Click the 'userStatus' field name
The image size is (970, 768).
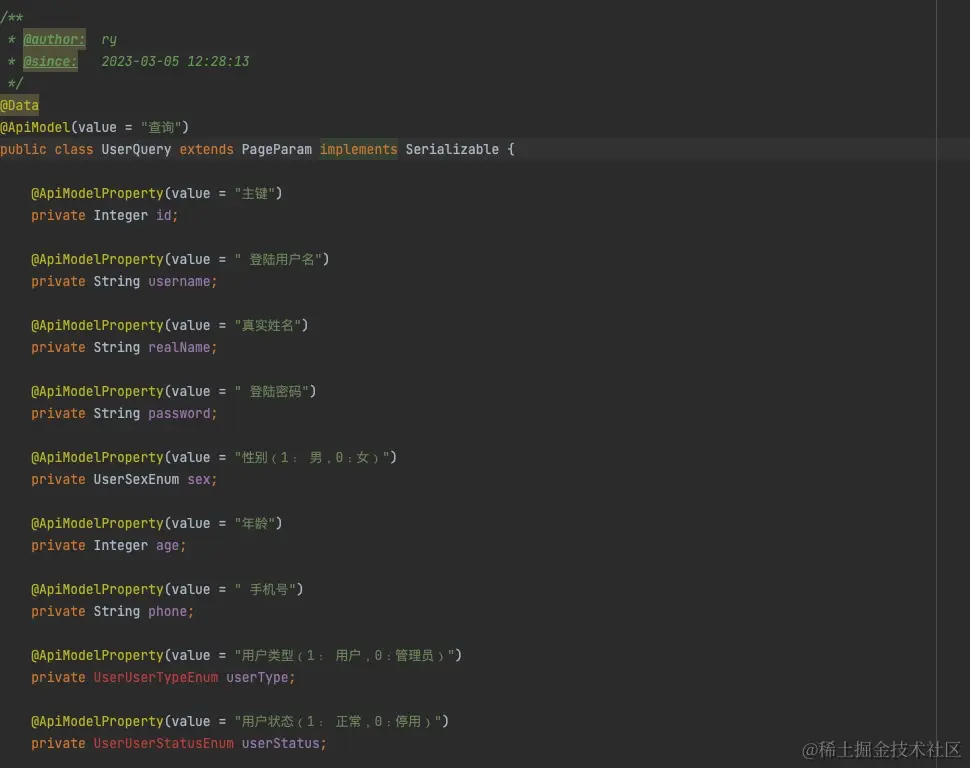[280, 743]
